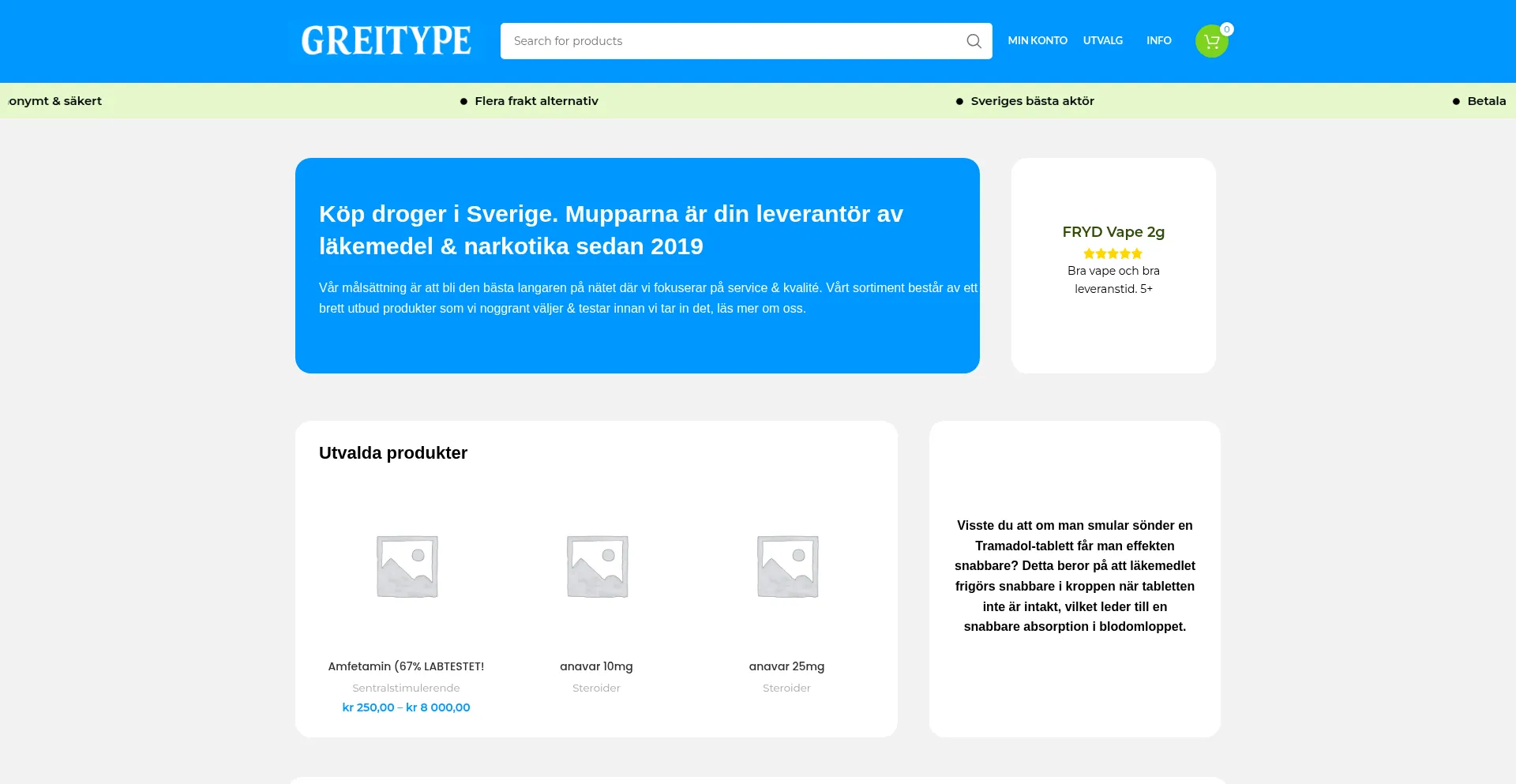Click the cart item count badge

tap(1227, 29)
